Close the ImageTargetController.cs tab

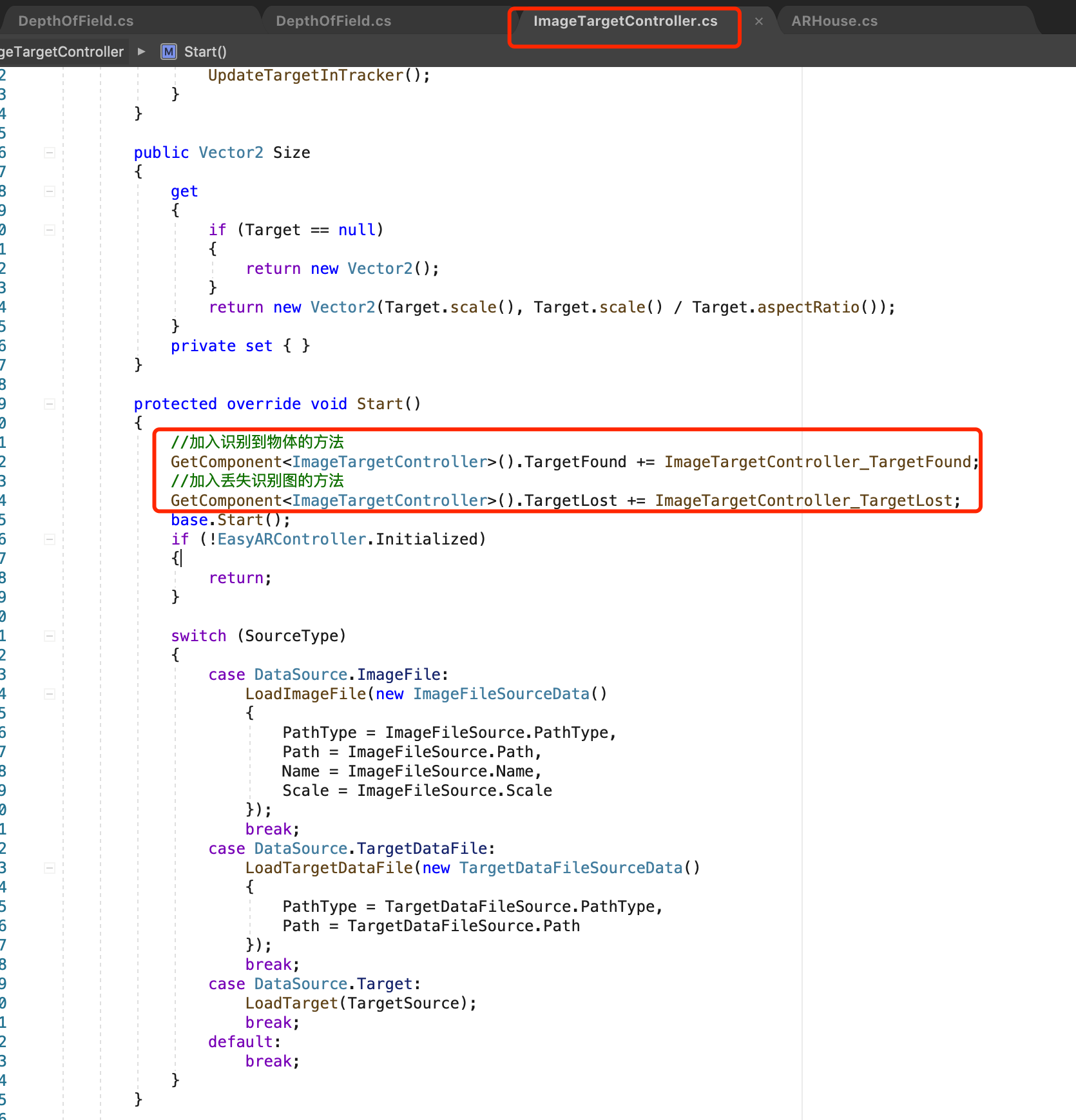759,21
